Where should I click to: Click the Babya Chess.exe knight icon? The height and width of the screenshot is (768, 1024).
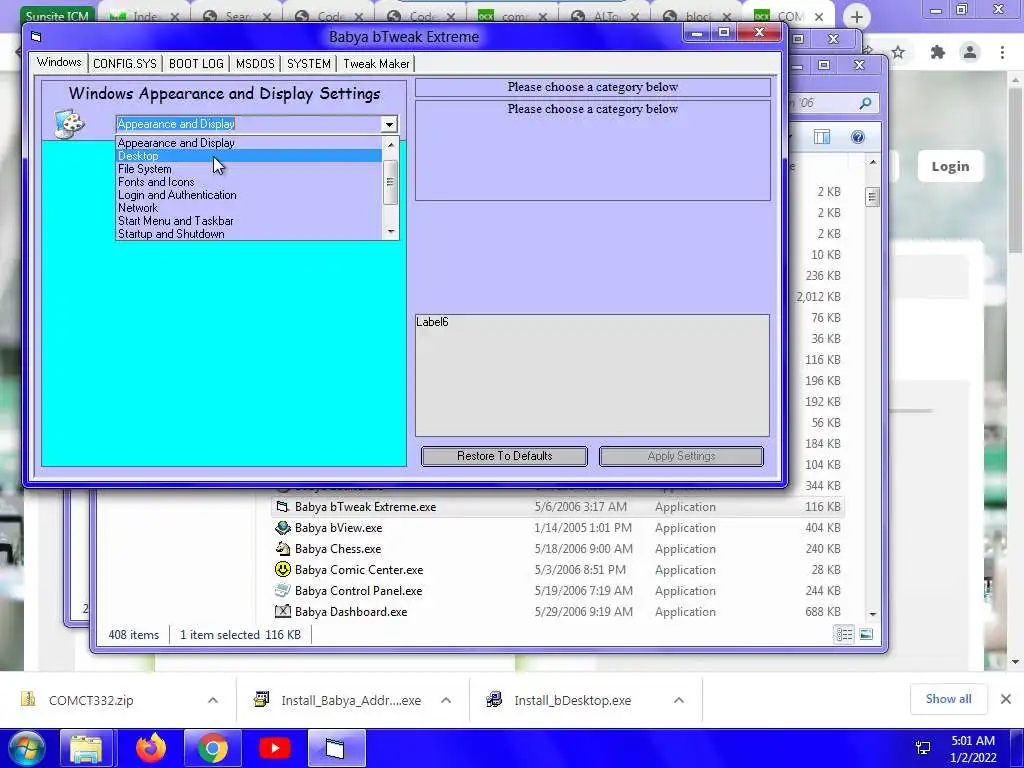[x=282, y=549]
